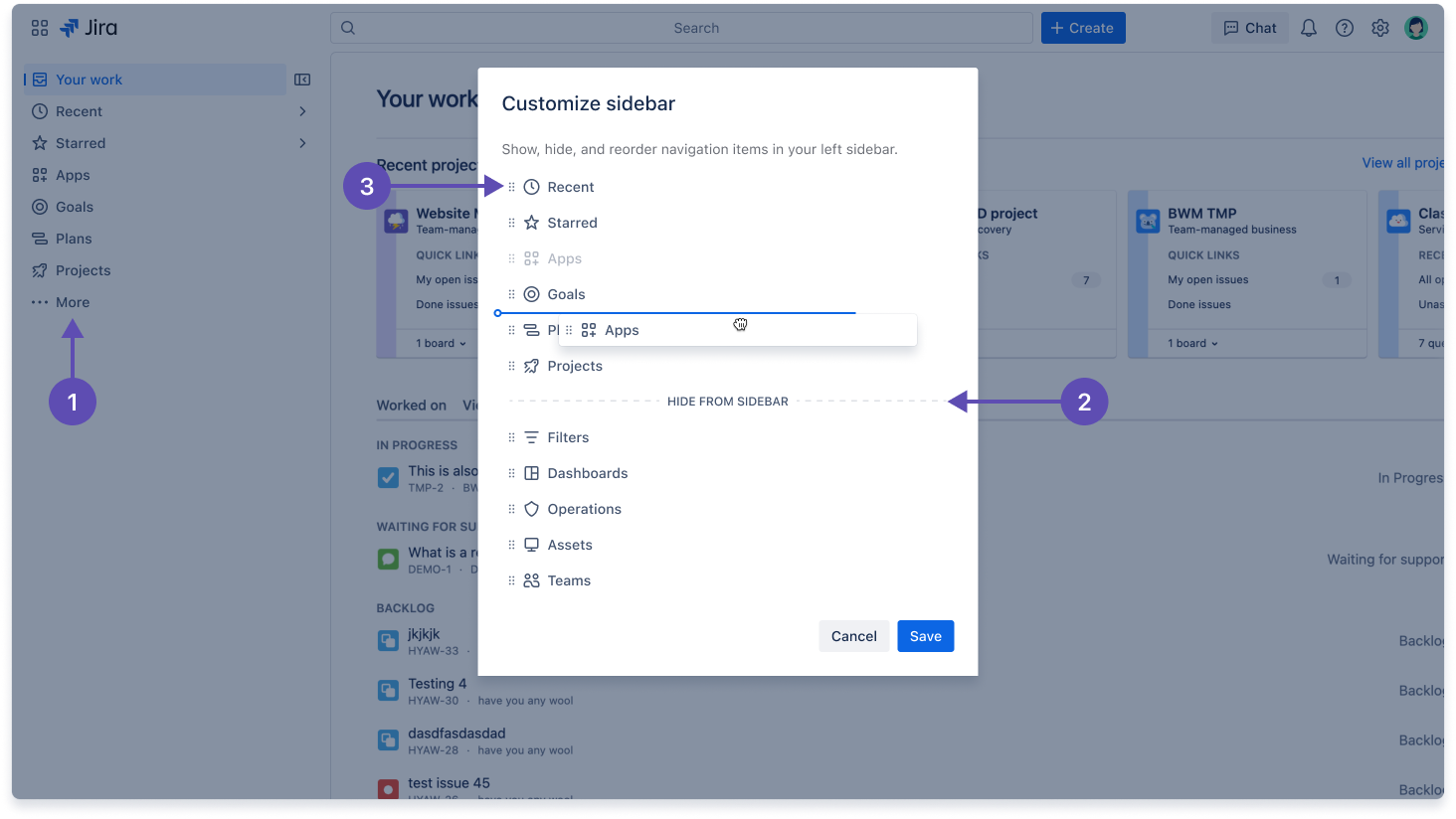Open the help question mark icon
1456x819 pixels.
1344,28
